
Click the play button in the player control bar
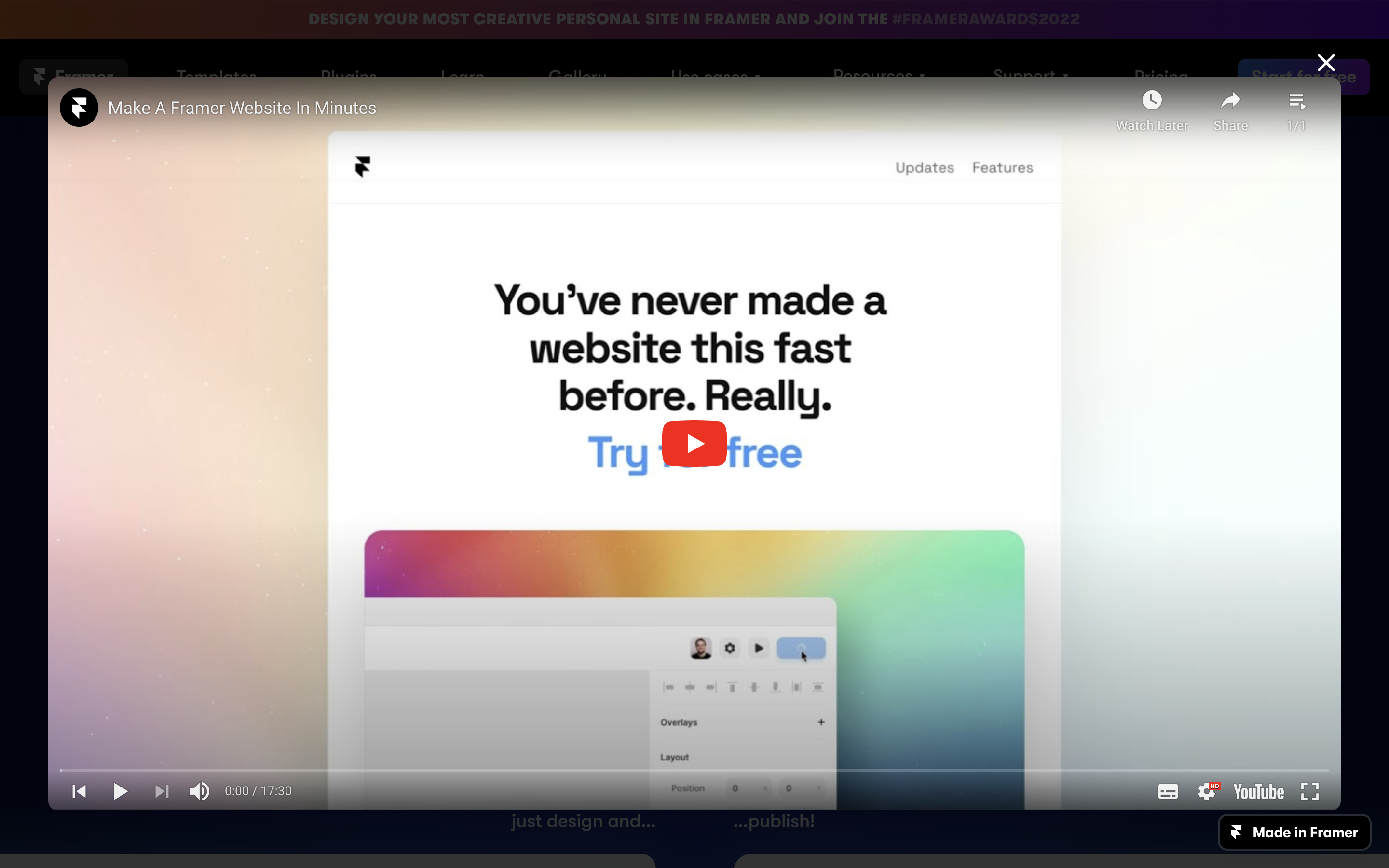click(x=120, y=791)
